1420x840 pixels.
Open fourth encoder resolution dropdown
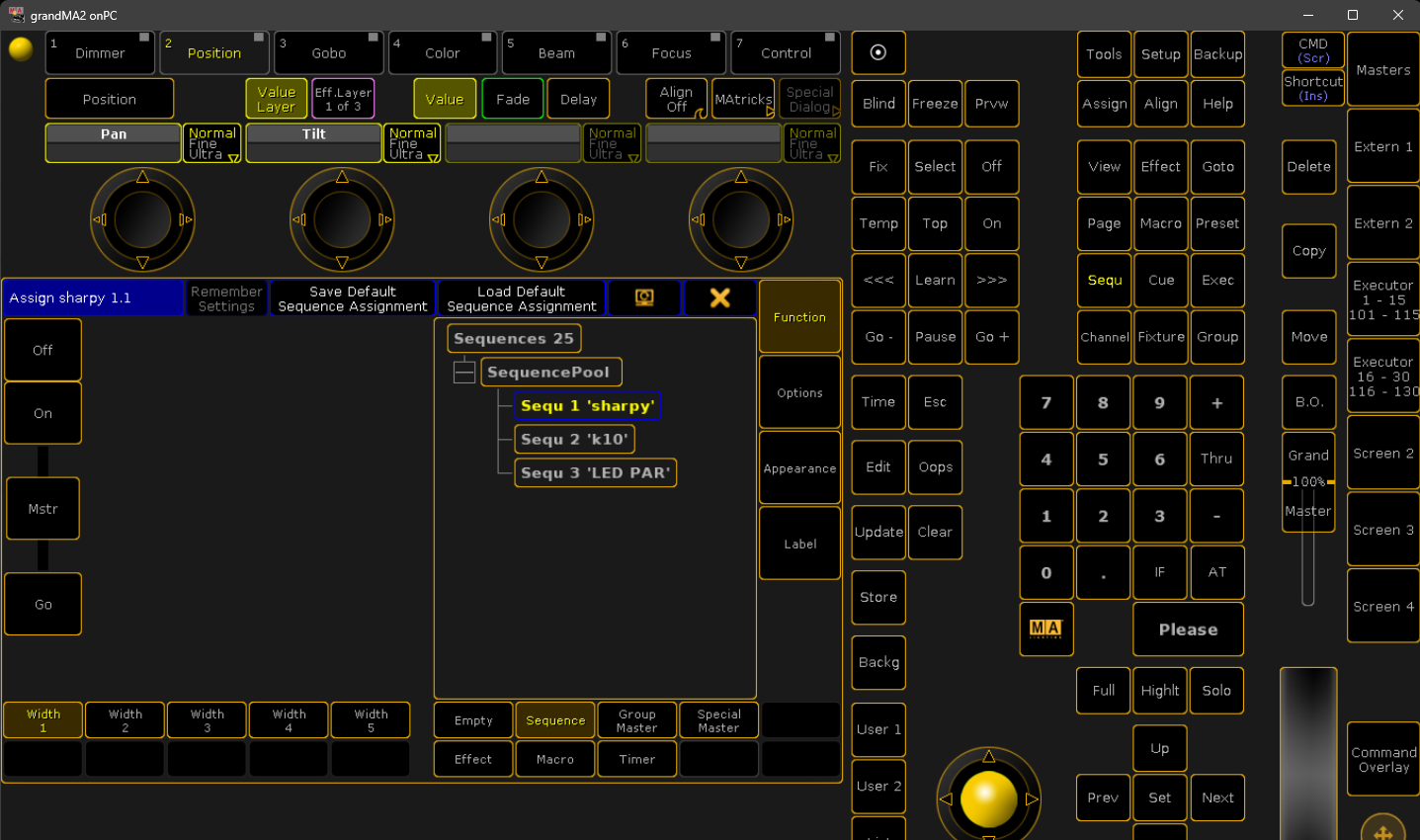pos(812,143)
